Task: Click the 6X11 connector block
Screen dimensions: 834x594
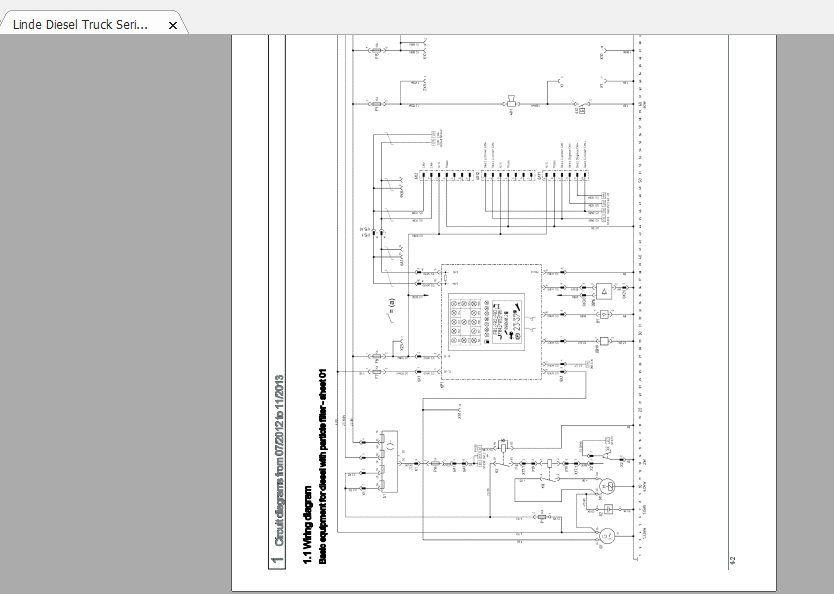Action: pyautogui.click(x=565, y=175)
